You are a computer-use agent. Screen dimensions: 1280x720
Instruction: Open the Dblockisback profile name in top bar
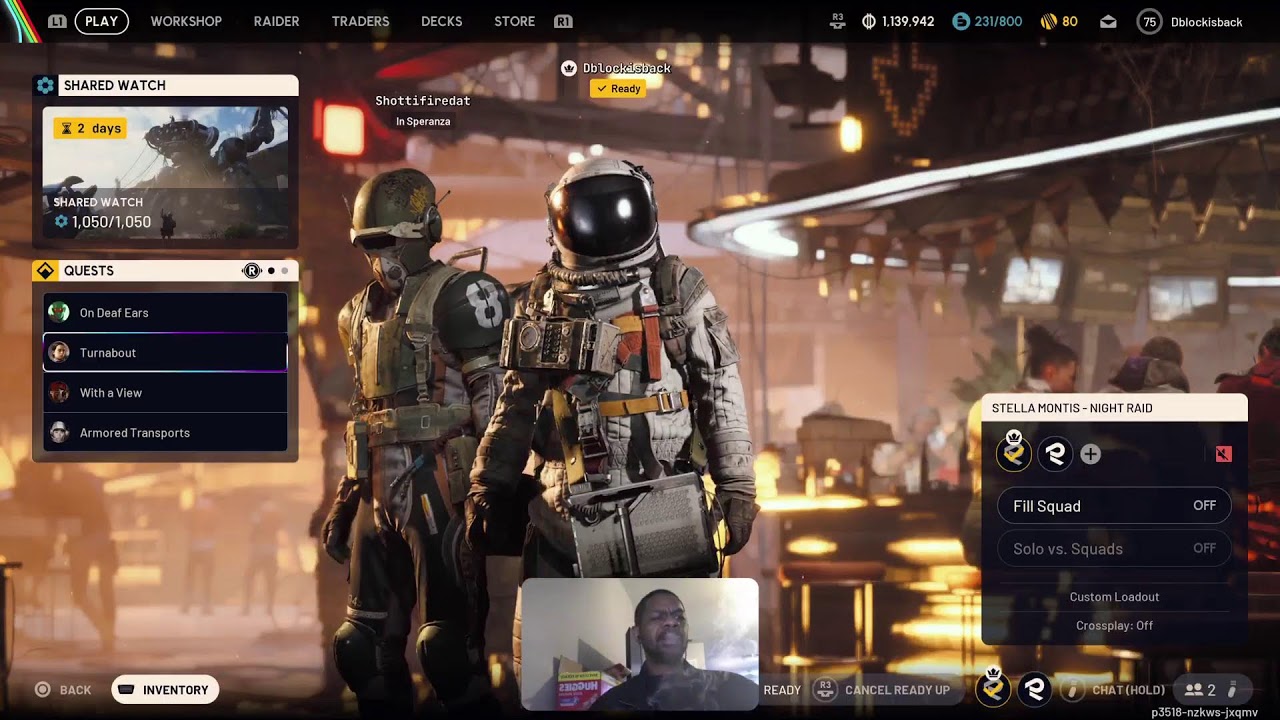(1206, 21)
